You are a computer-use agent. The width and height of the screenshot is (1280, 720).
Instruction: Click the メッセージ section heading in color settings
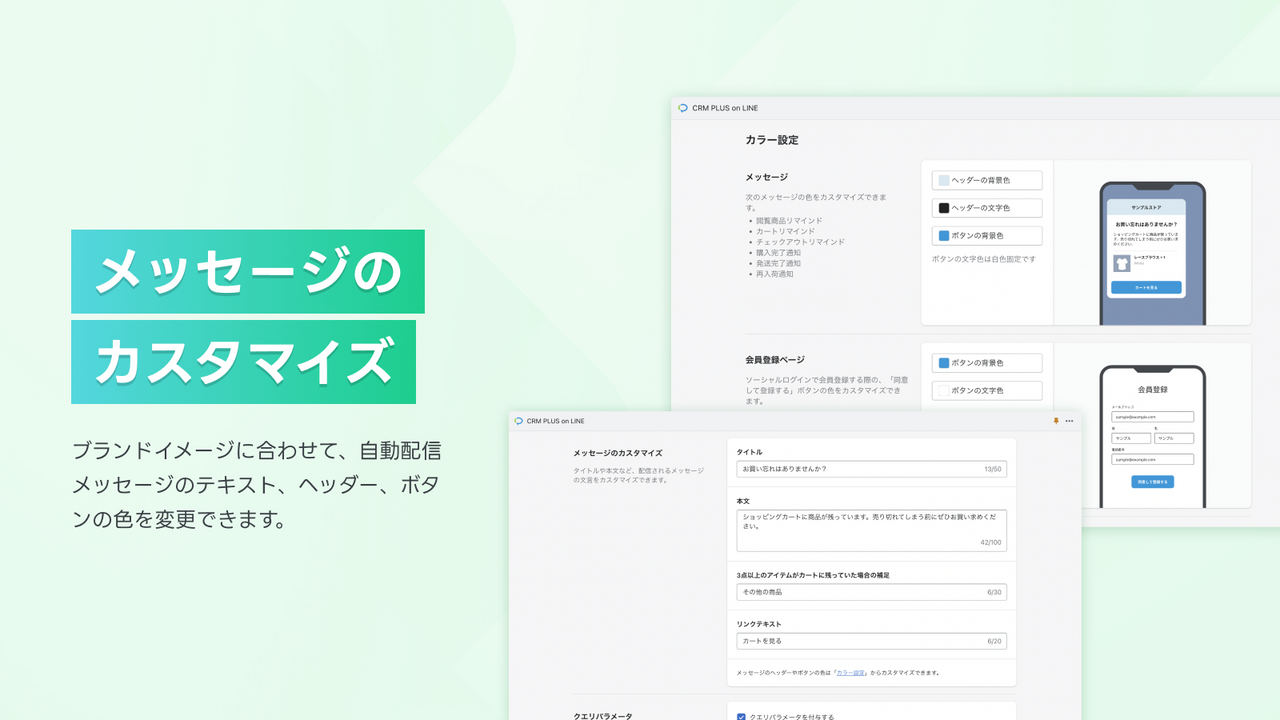pos(767,177)
